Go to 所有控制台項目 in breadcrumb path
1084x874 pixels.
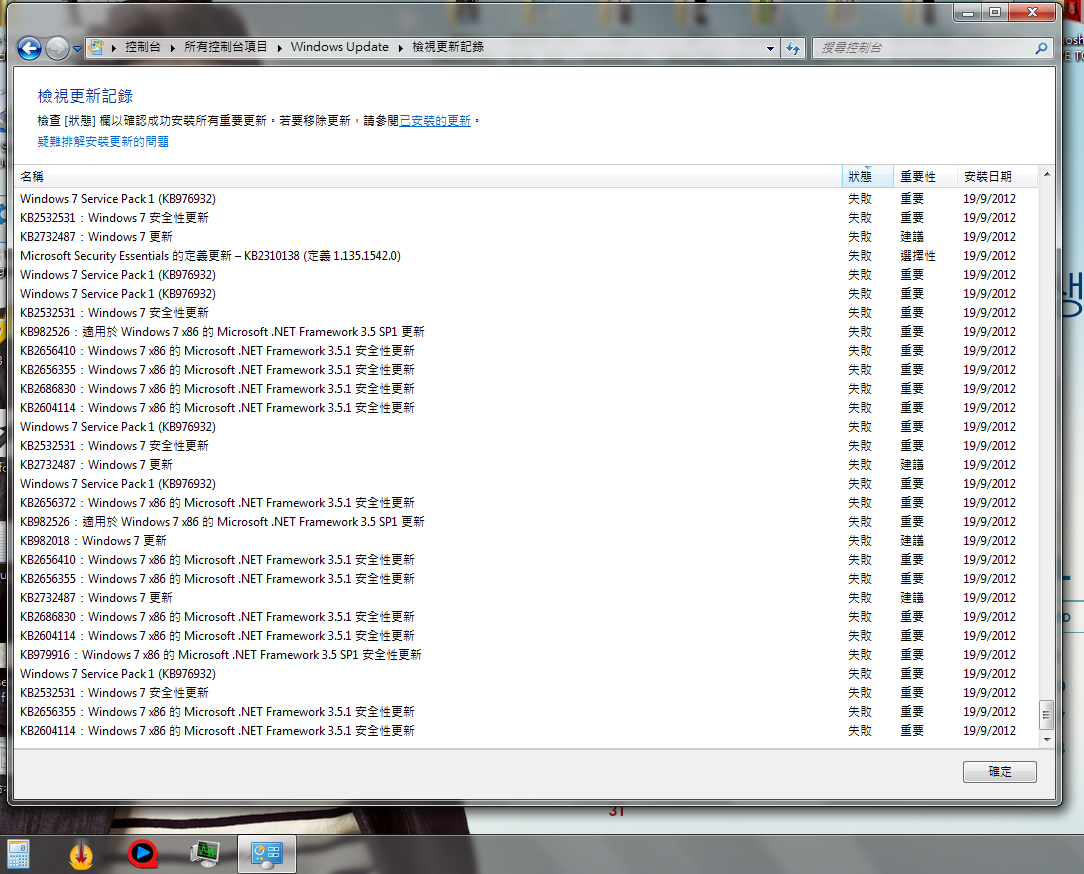coord(226,47)
